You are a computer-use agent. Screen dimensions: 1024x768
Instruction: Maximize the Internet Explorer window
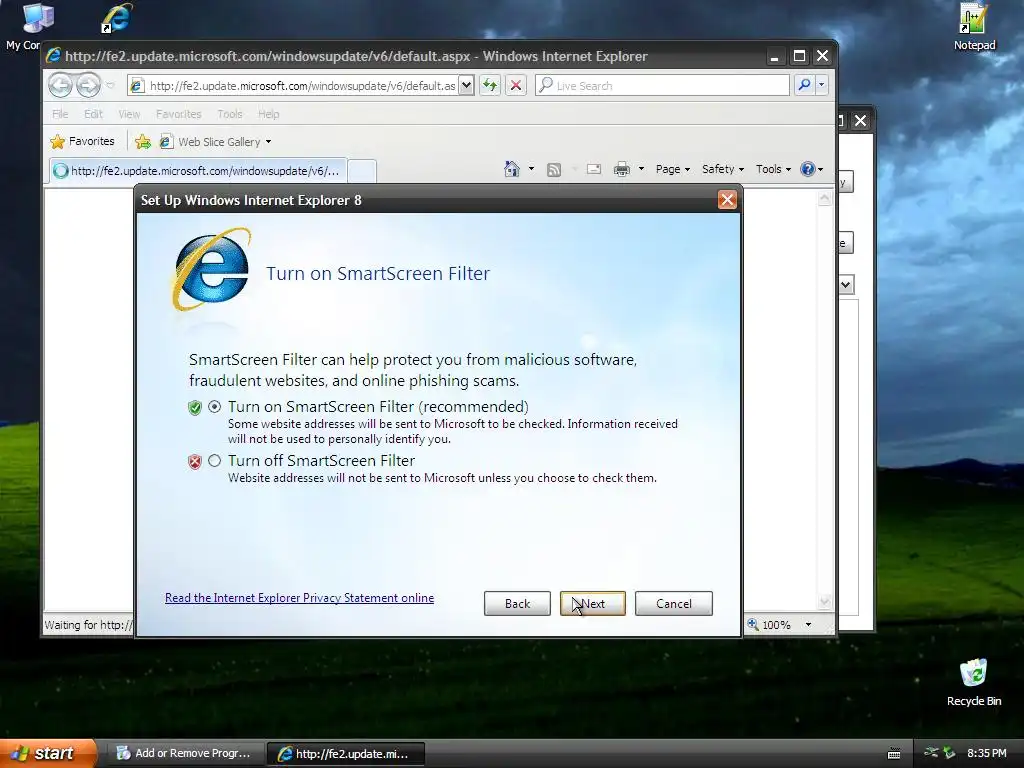tap(799, 57)
